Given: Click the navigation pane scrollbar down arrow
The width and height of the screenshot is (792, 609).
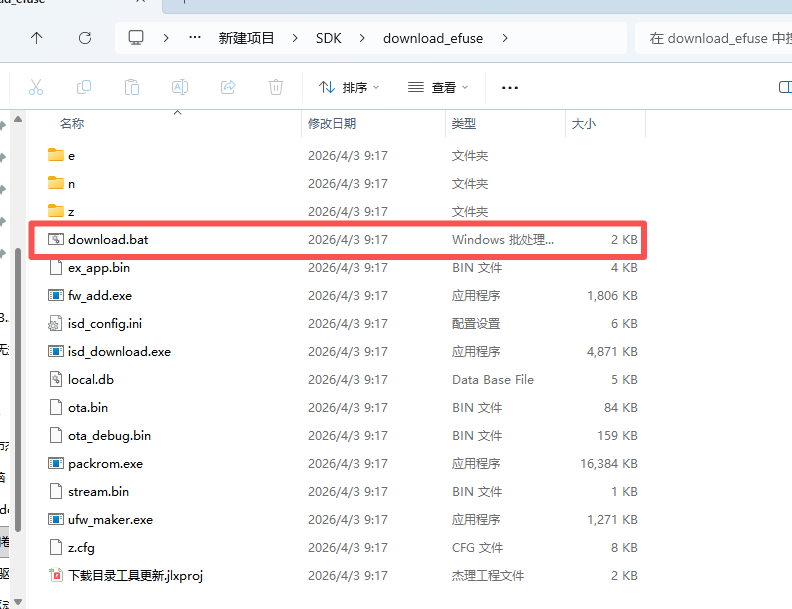Looking at the screenshot, I should click(18, 601).
